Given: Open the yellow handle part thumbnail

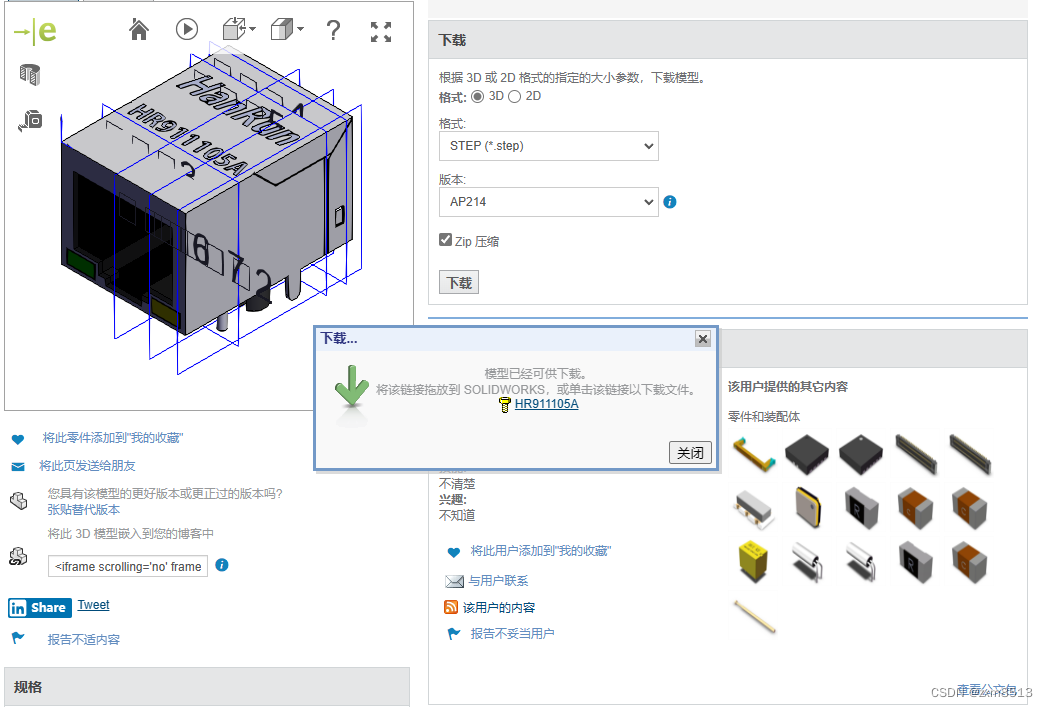Looking at the screenshot, I should point(754,454).
